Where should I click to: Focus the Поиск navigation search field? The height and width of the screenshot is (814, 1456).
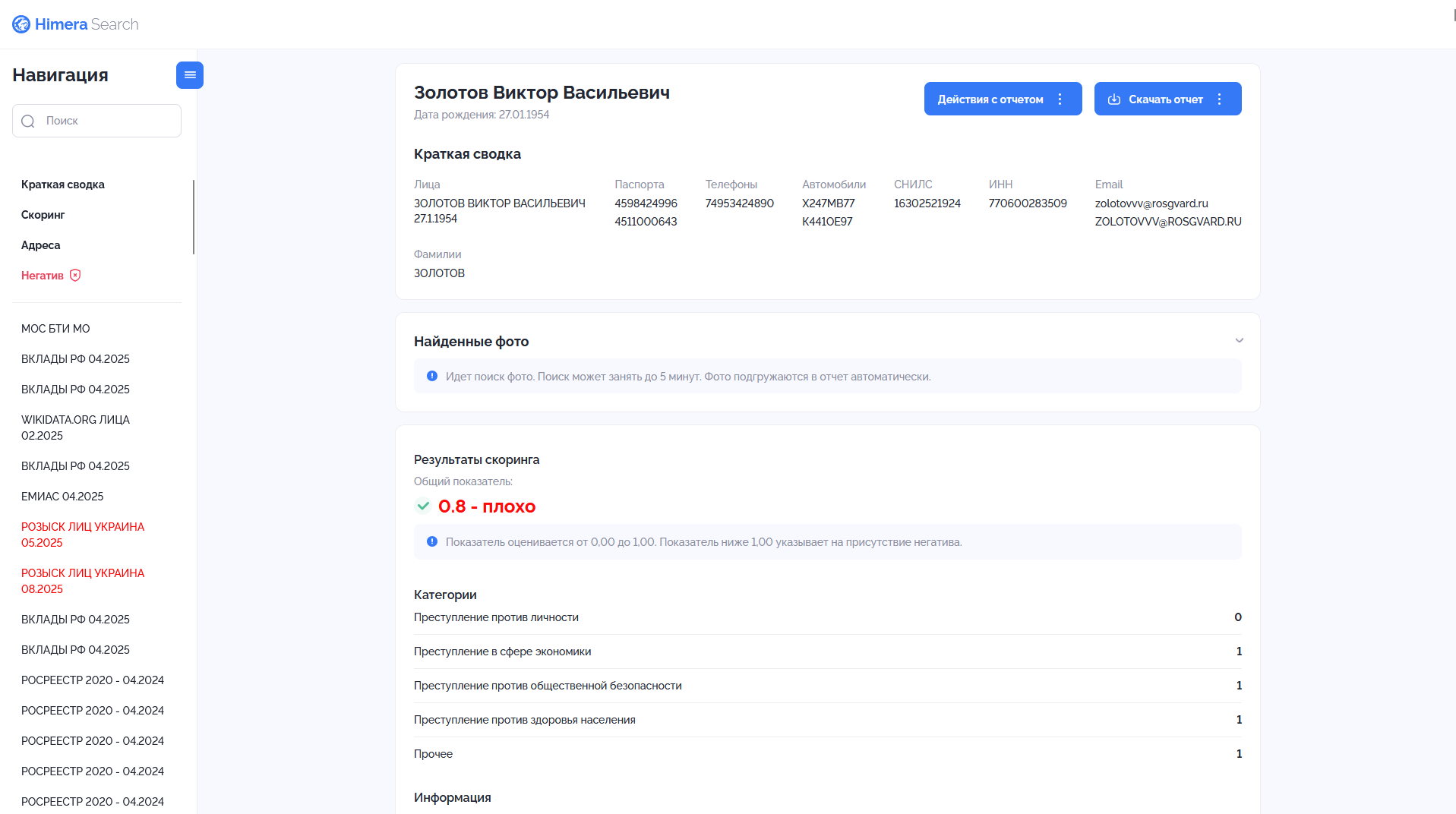point(96,121)
